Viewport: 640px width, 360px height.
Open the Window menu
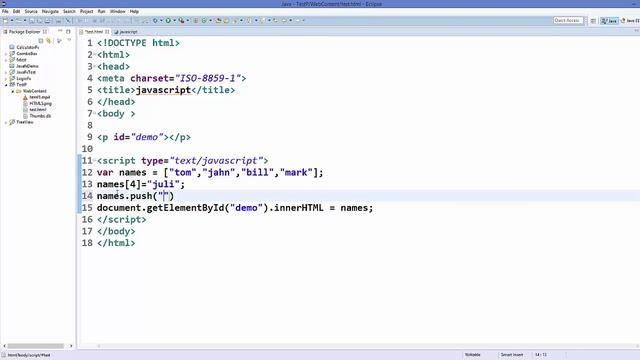(118, 11)
